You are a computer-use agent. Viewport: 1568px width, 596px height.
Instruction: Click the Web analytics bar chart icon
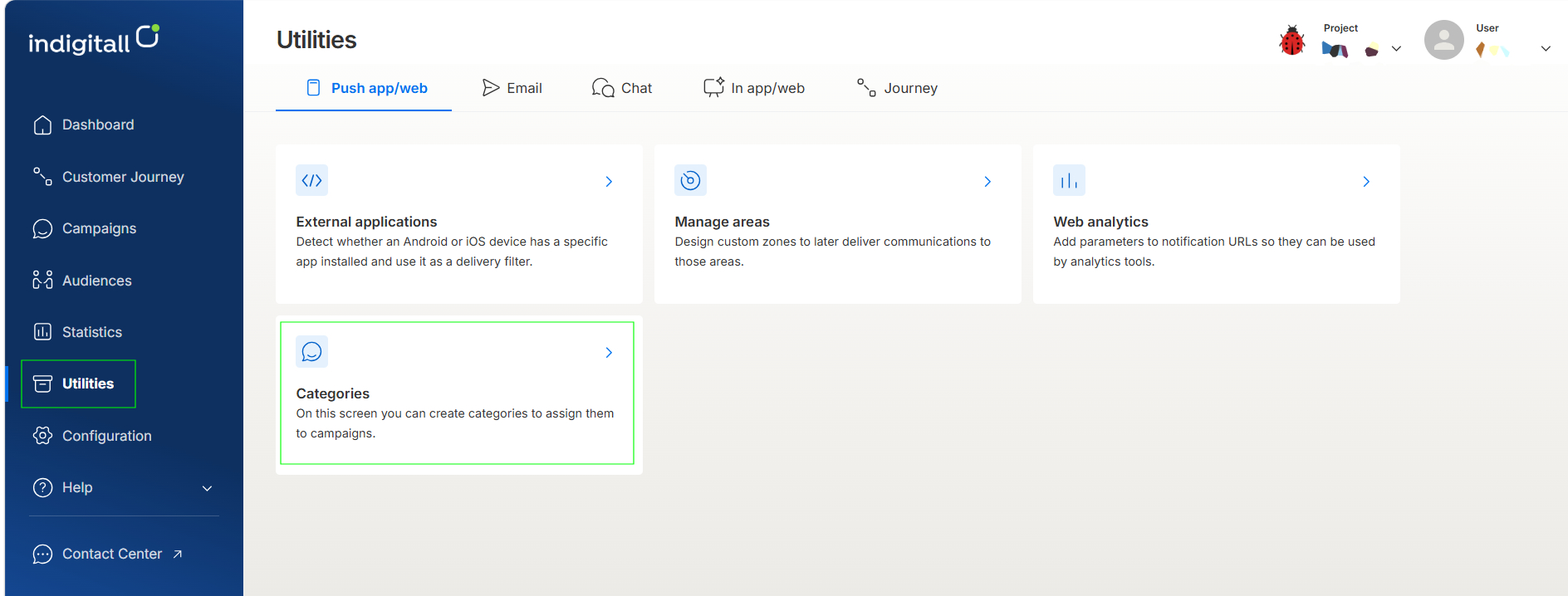click(1069, 180)
